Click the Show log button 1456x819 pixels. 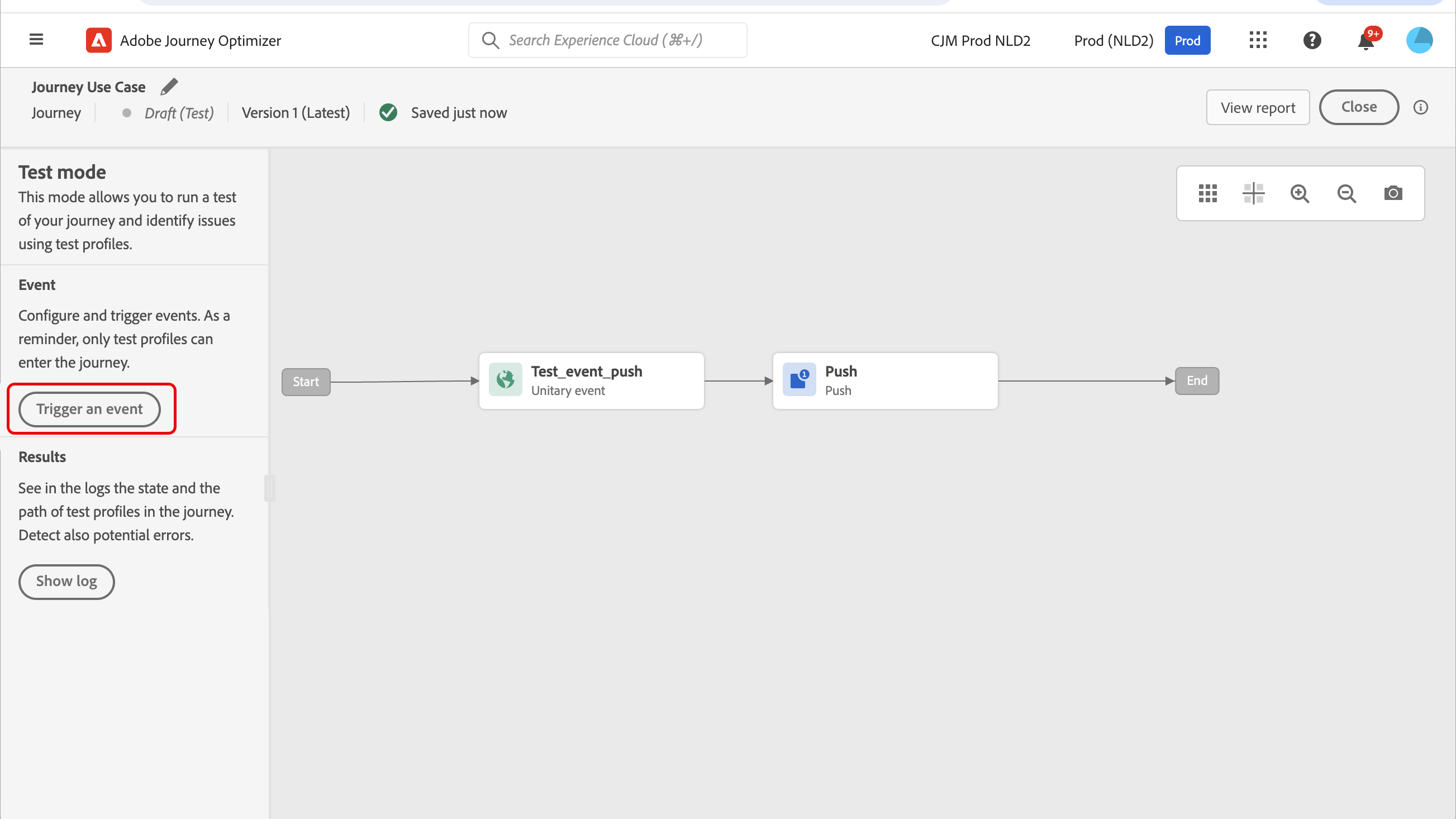pyautogui.click(x=66, y=581)
